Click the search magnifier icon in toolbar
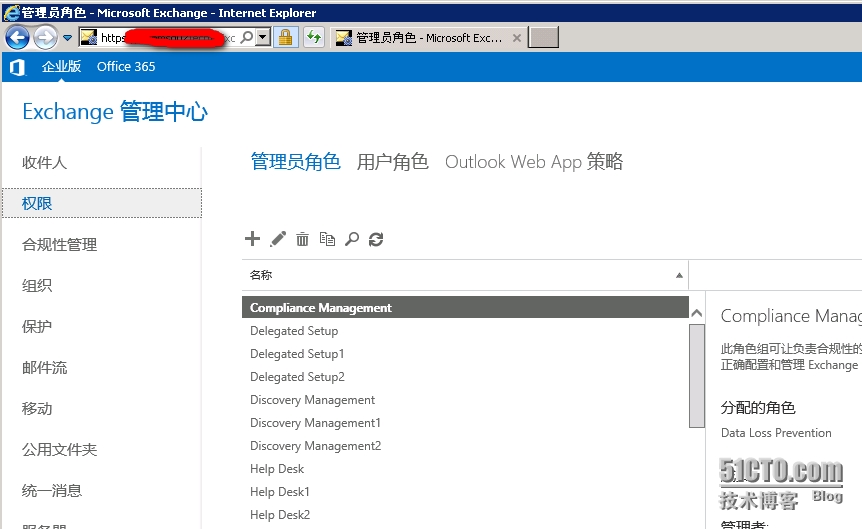 (352, 239)
